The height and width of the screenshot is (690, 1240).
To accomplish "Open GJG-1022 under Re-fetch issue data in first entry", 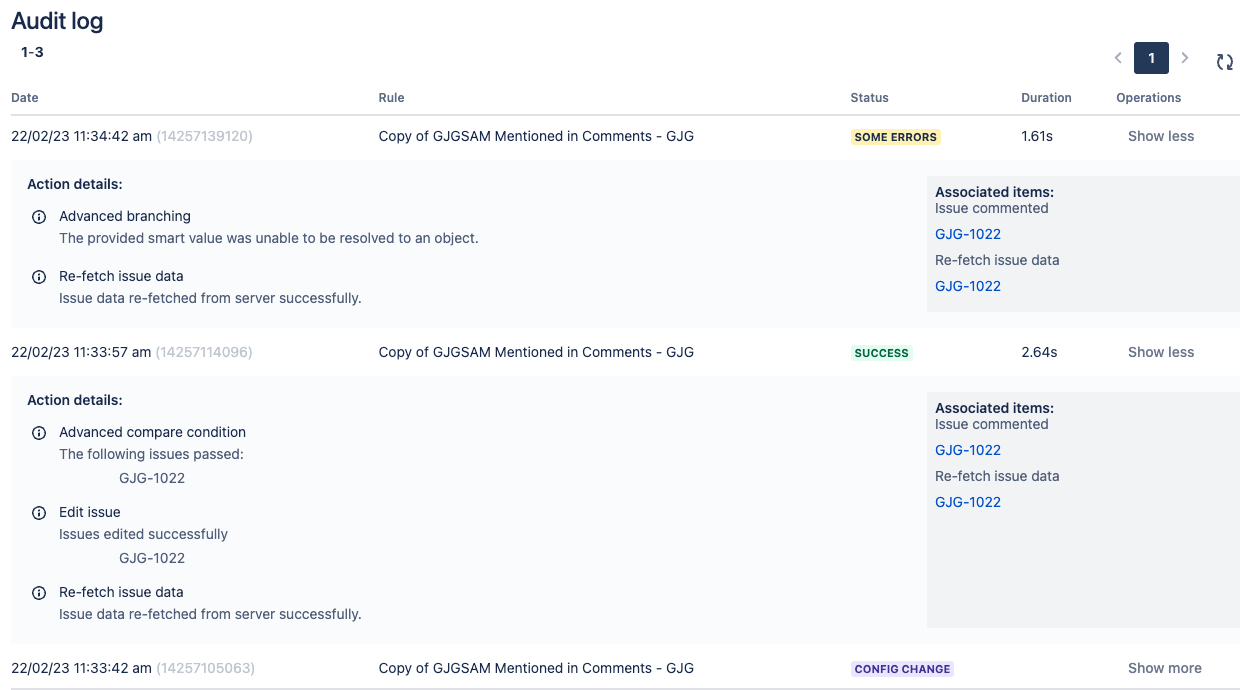I will click(967, 286).
